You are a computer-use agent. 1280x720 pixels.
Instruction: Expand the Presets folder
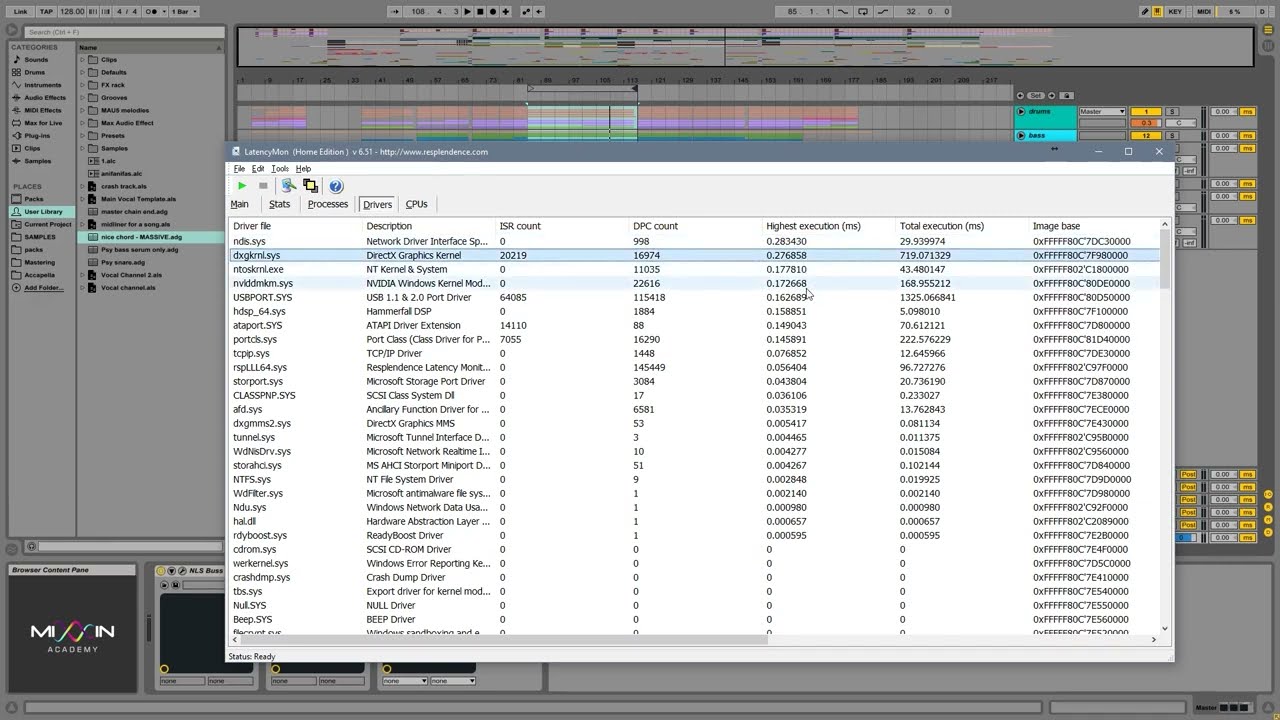(83, 136)
